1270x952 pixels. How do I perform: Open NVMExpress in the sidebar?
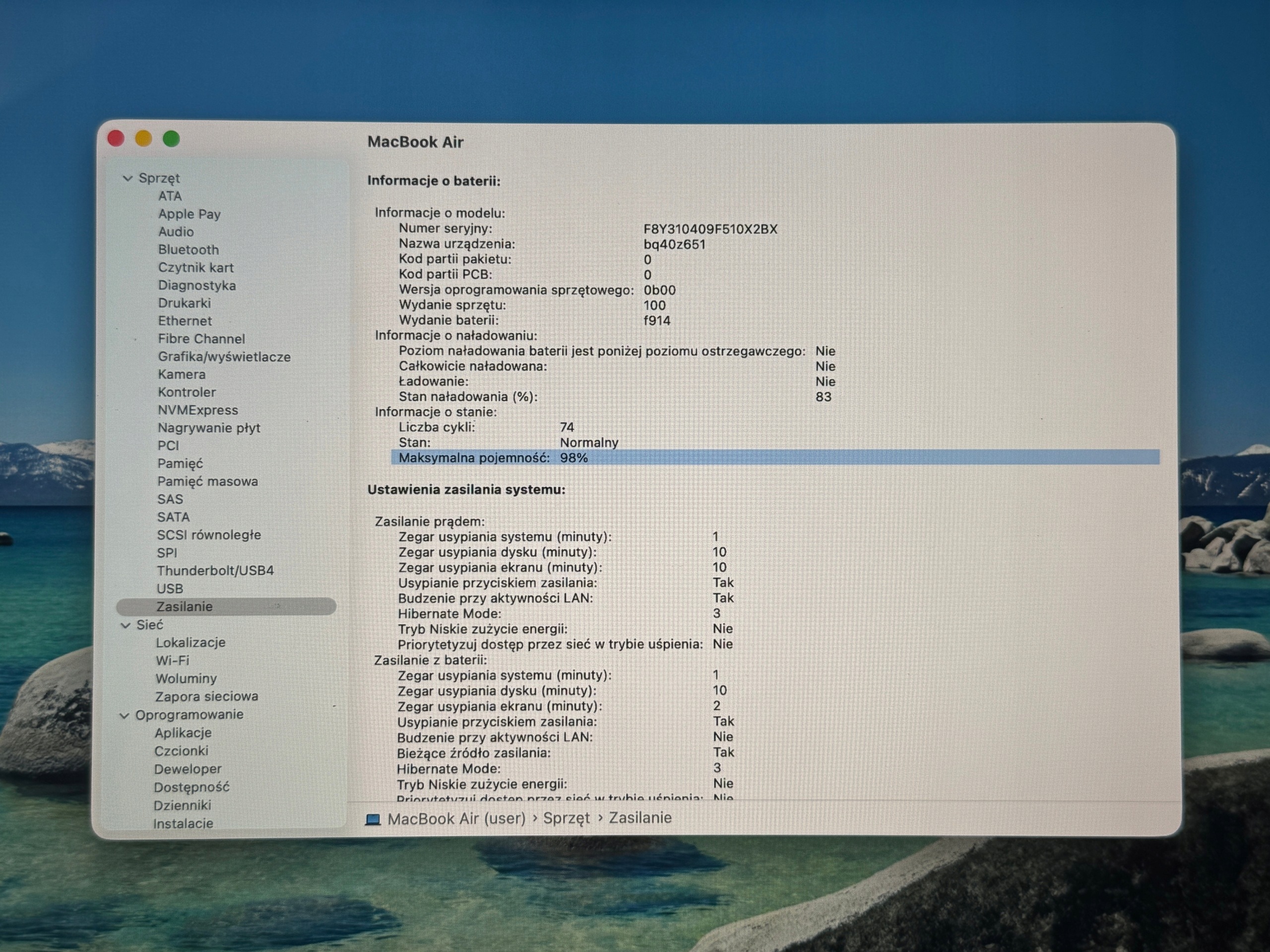[x=197, y=410]
